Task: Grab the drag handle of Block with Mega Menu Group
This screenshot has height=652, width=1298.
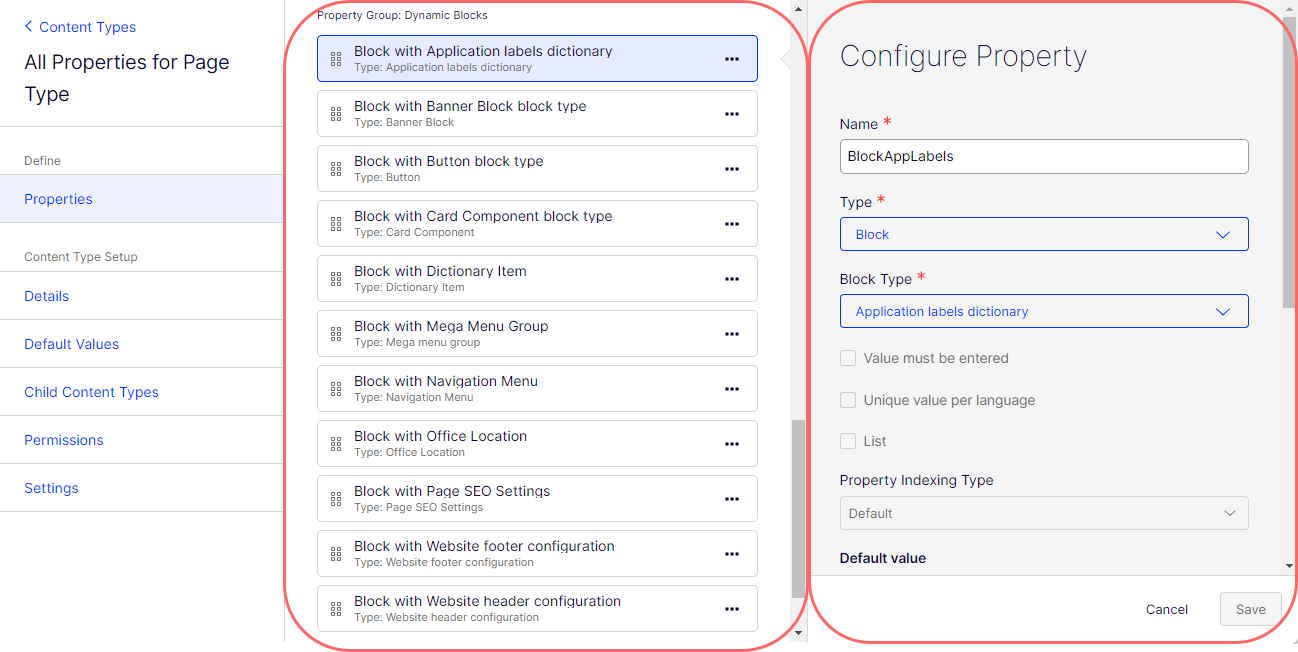Action: click(x=336, y=334)
